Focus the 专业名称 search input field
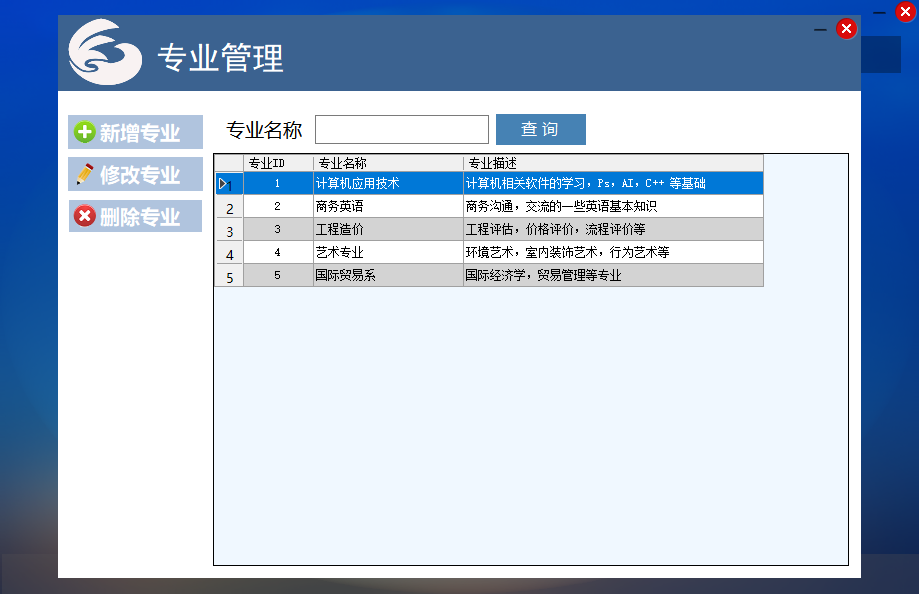 click(401, 130)
